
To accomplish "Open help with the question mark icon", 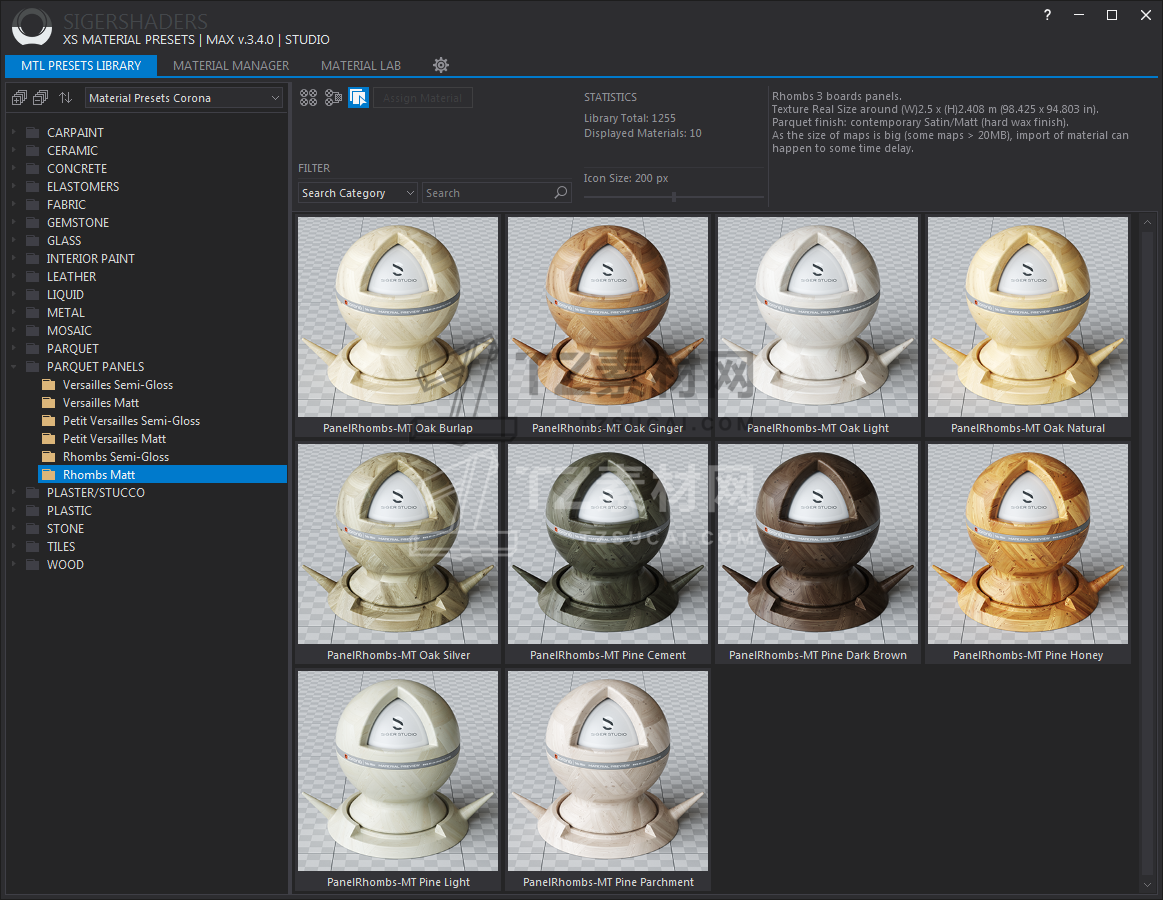I will click(x=1047, y=15).
